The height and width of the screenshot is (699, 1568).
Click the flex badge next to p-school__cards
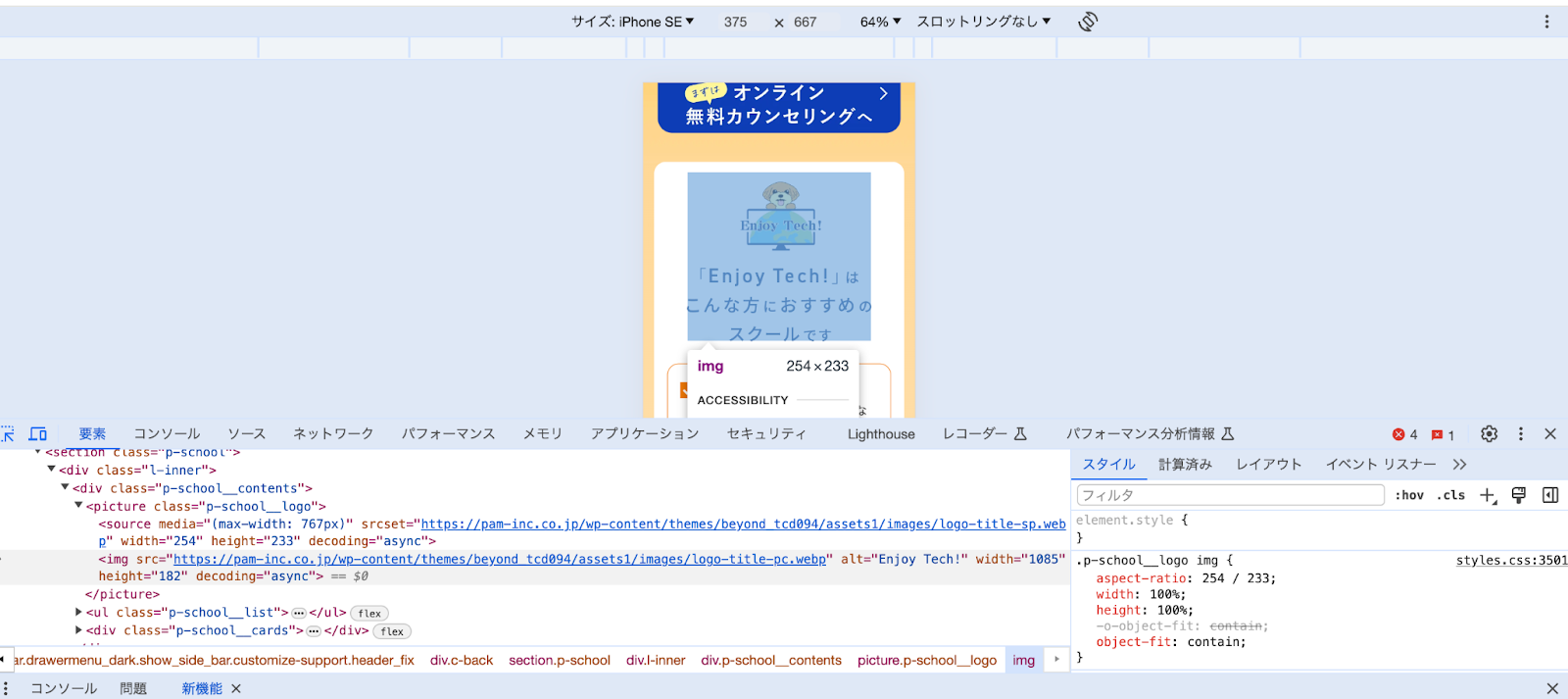point(392,631)
